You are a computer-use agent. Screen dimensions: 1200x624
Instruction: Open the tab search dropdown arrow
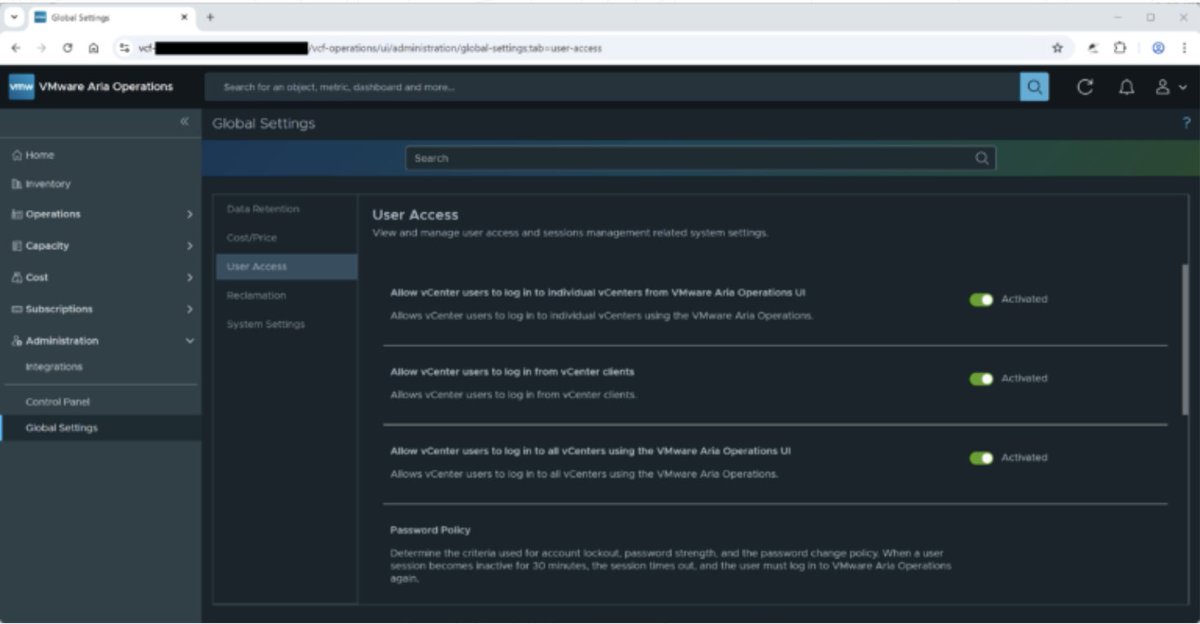[x=14, y=17]
